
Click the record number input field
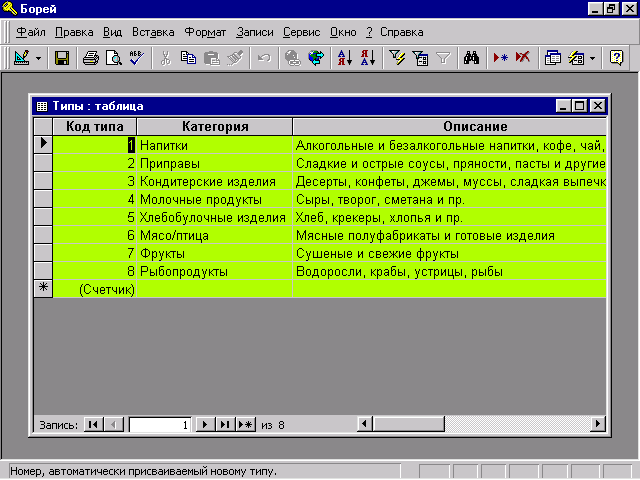pos(160,425)
